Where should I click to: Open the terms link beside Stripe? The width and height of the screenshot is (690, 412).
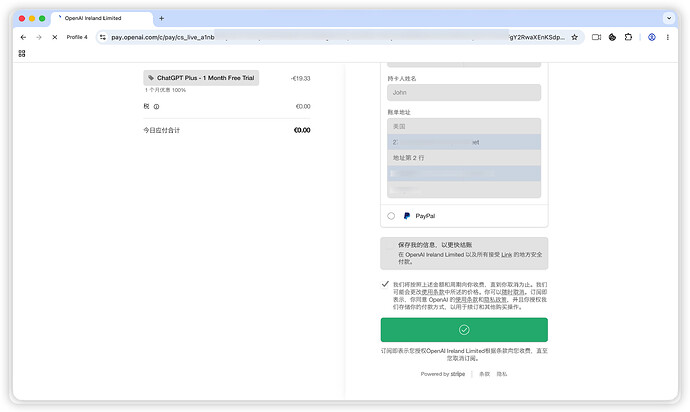pos(484,374)
